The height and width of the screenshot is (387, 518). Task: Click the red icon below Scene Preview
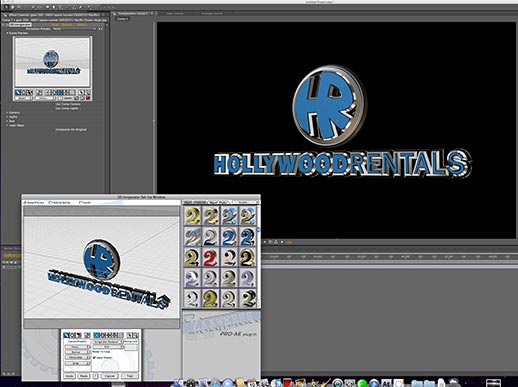click(x=88, y=98)
